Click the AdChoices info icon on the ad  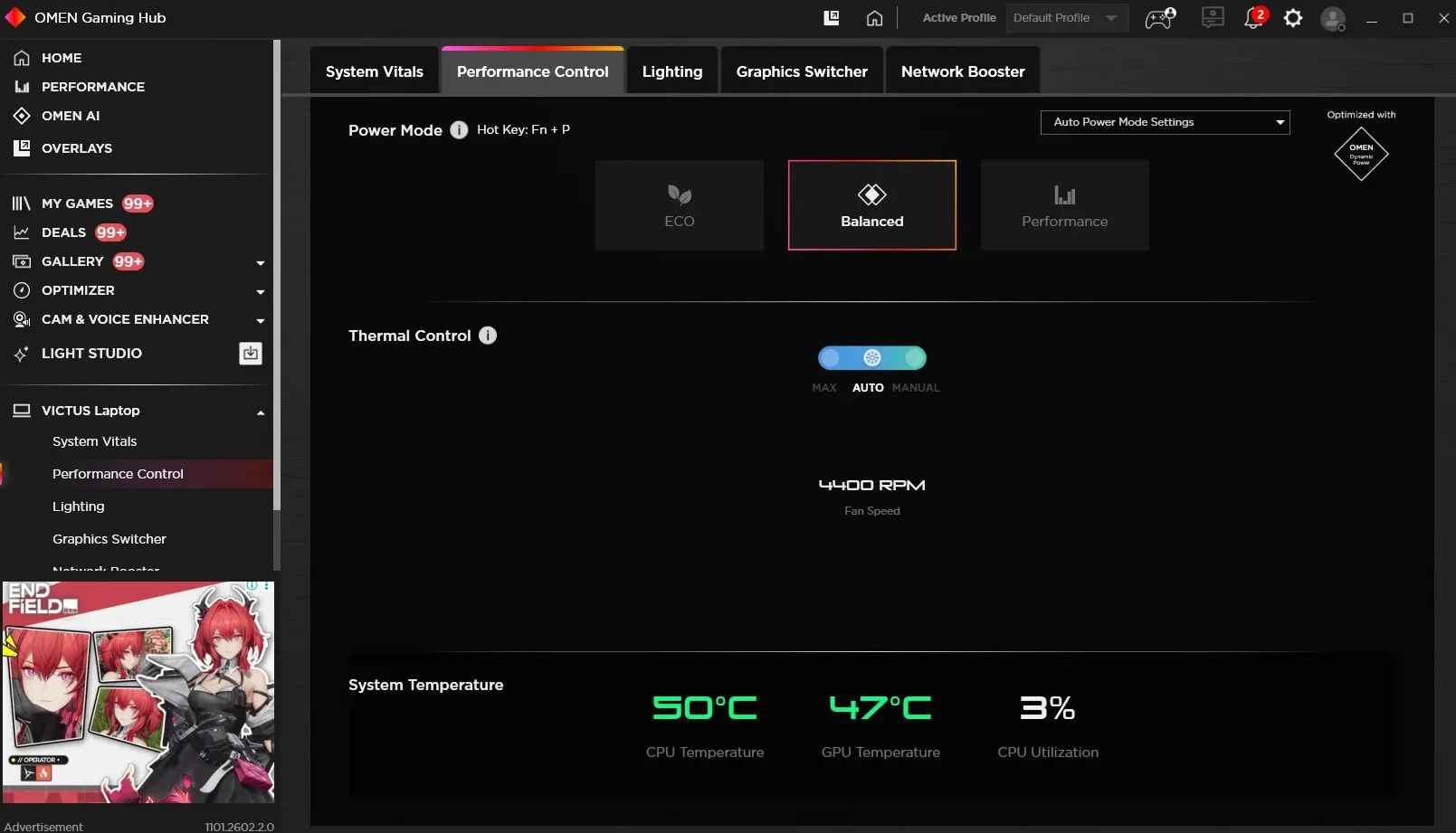coord(253,586)
